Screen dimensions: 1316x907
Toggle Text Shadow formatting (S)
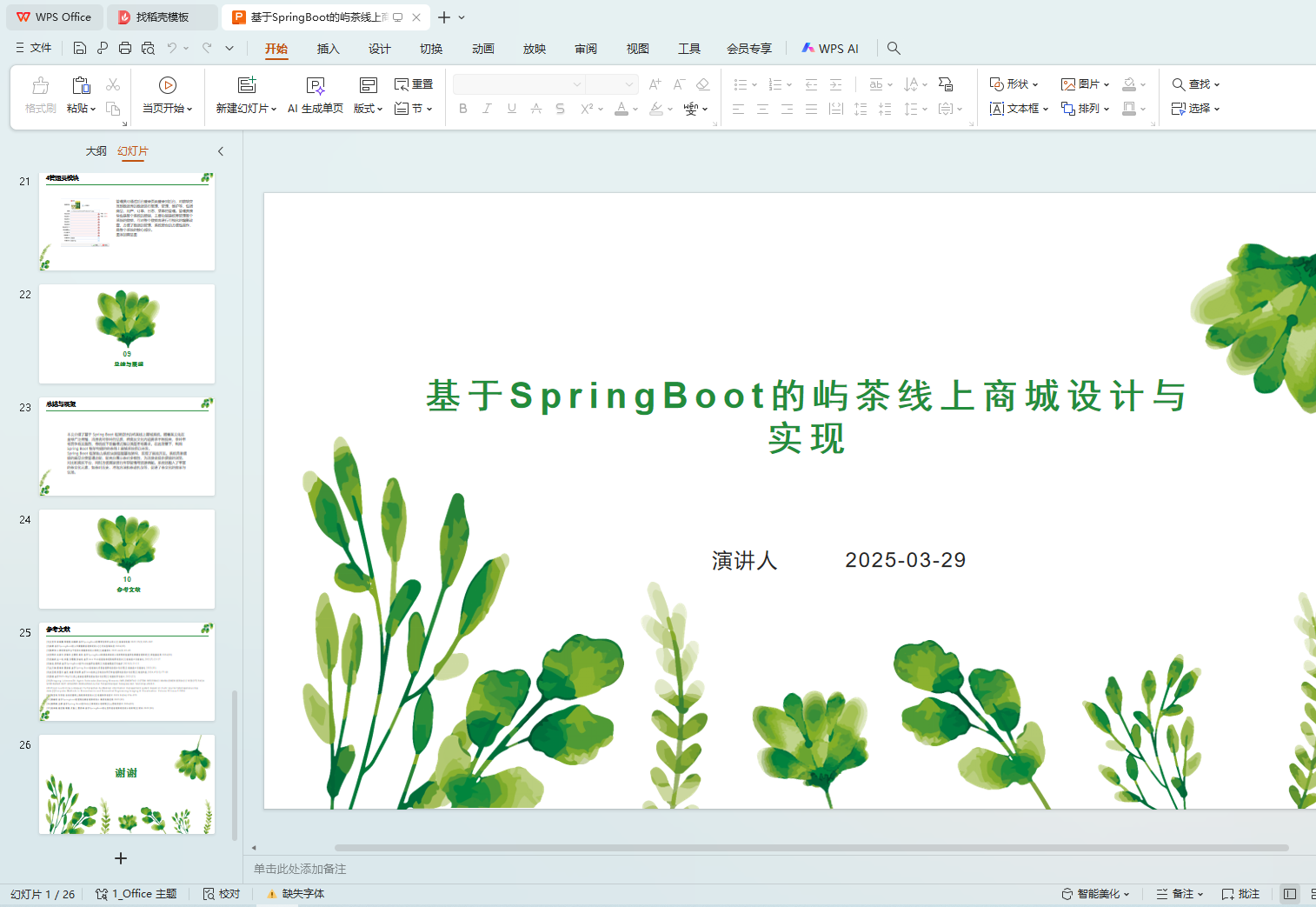click(x=561, y=109)
